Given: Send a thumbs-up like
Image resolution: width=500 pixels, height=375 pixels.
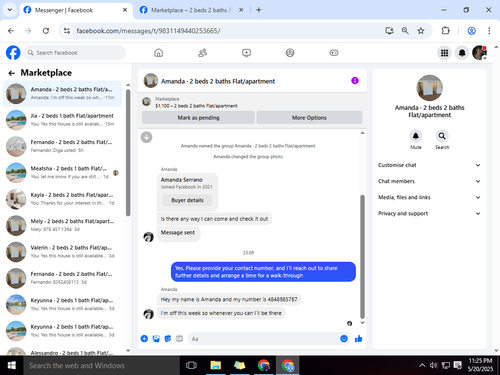Looking at the screenshot, I should click(x=359, y=339).
